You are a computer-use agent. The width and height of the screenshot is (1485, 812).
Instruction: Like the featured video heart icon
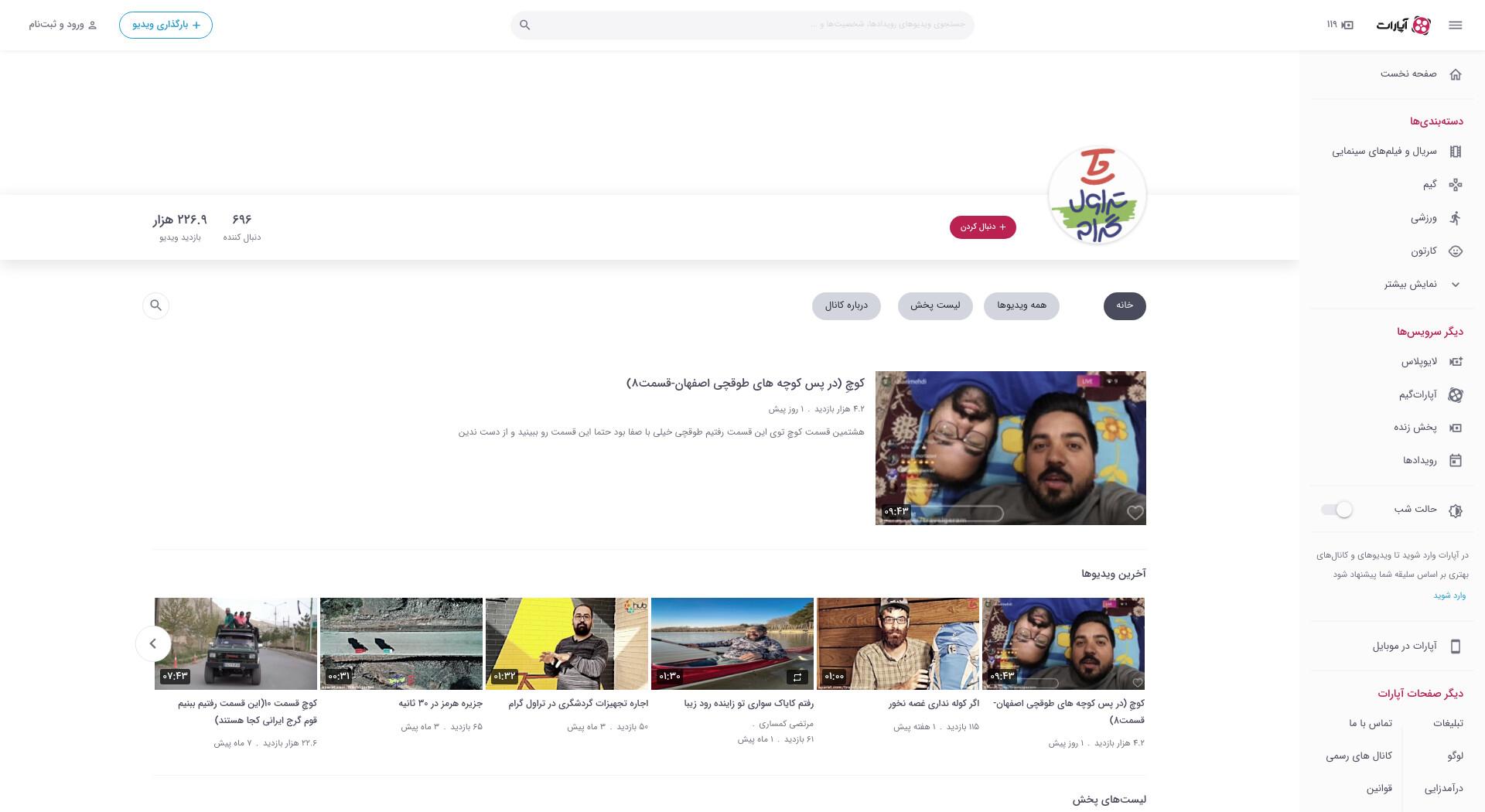[1135, 512]
